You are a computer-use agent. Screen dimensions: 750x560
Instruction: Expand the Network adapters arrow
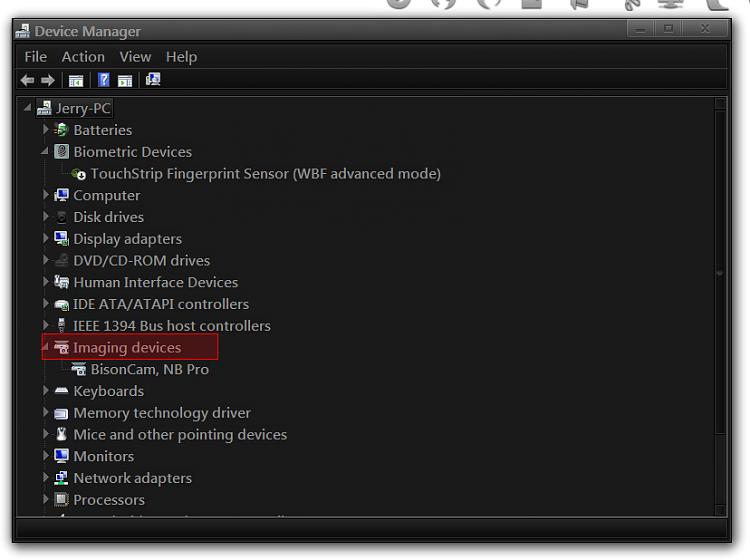tap(46, 477)
